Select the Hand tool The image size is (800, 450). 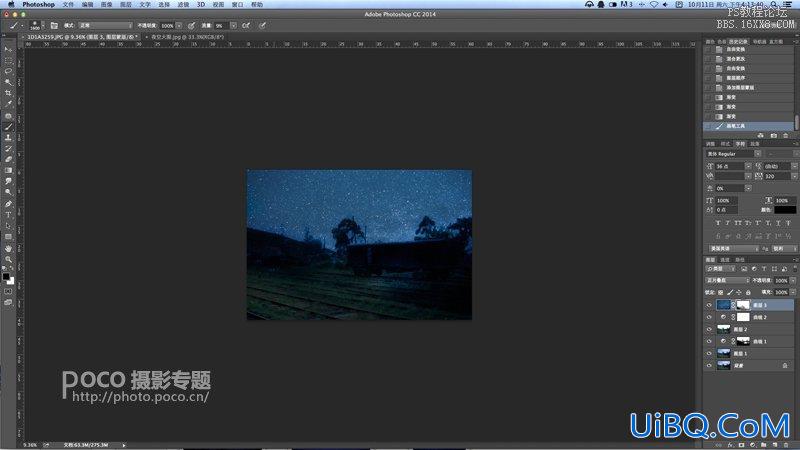pyautogui.click(x=8, y=248)
